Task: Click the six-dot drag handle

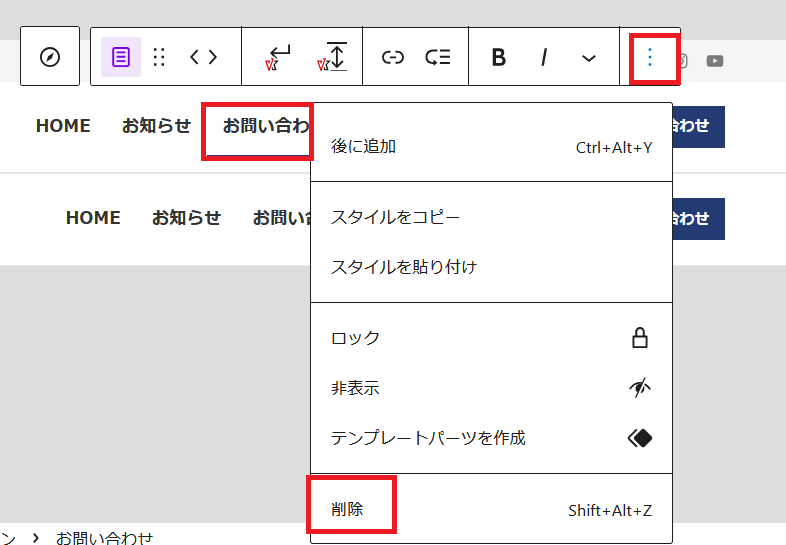Action: click(x=159, y=57)
